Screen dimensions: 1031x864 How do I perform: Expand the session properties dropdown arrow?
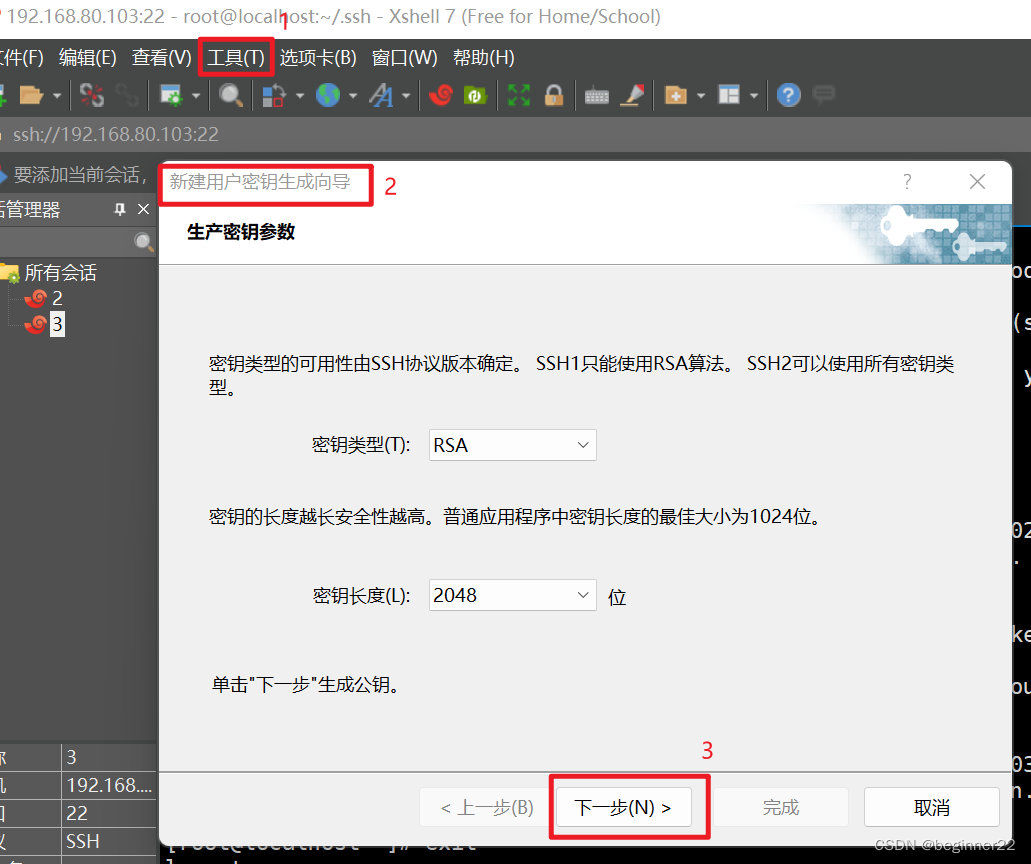click(196, 96)
